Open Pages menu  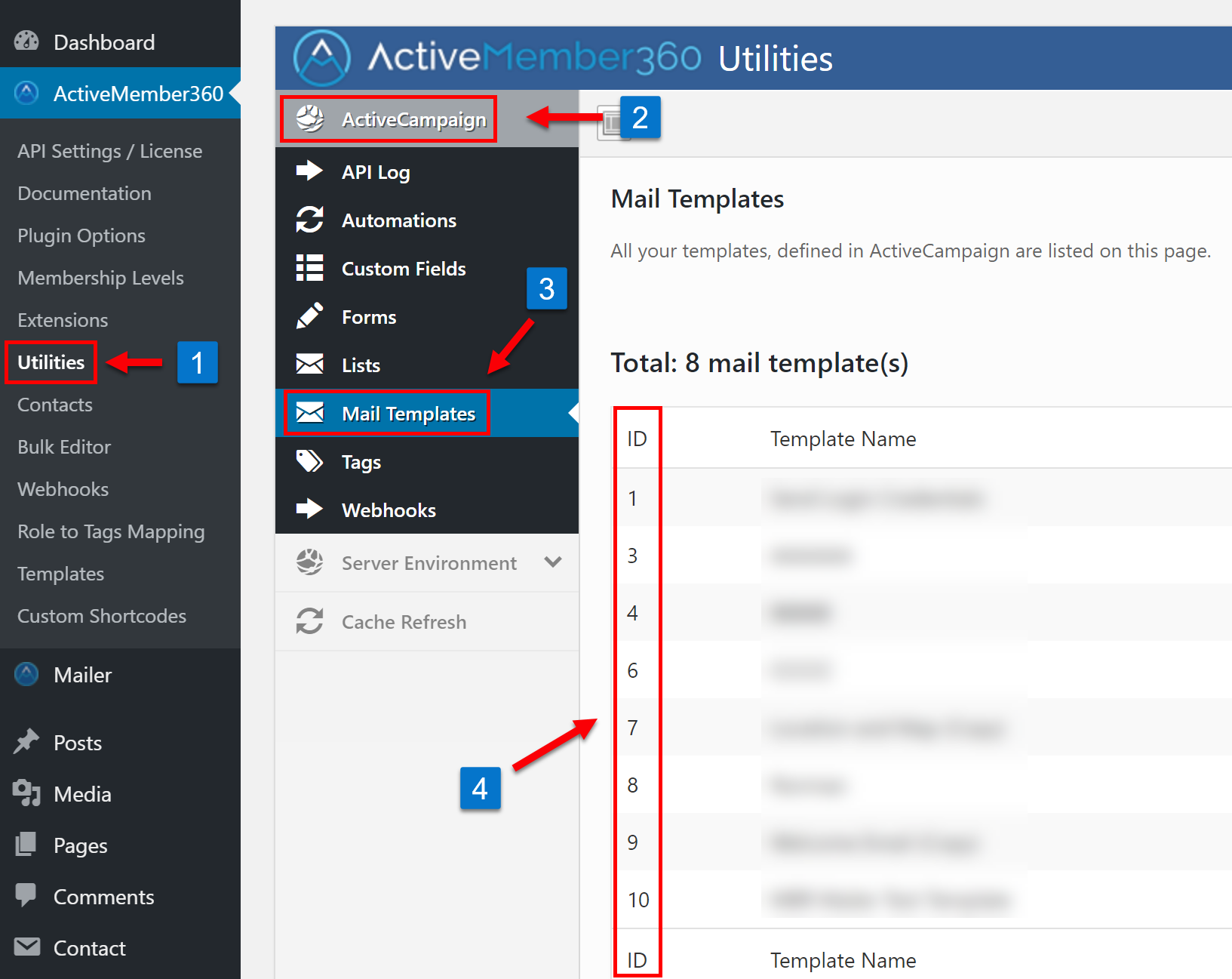[120, 845]
